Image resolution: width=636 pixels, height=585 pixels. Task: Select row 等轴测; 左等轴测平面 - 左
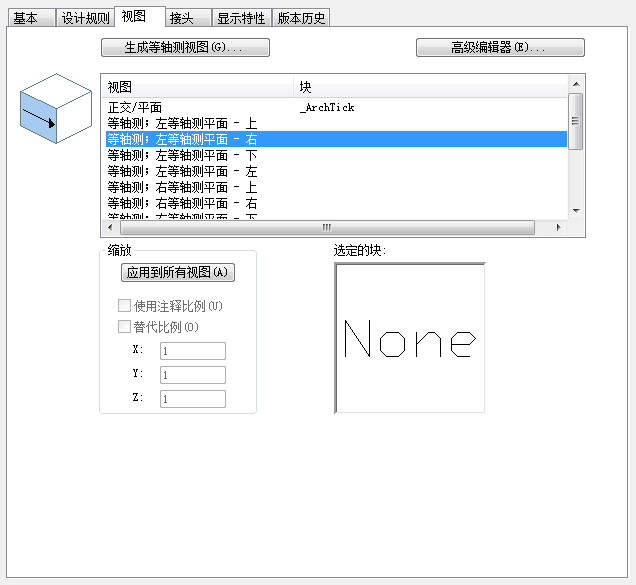click(336, 171)
